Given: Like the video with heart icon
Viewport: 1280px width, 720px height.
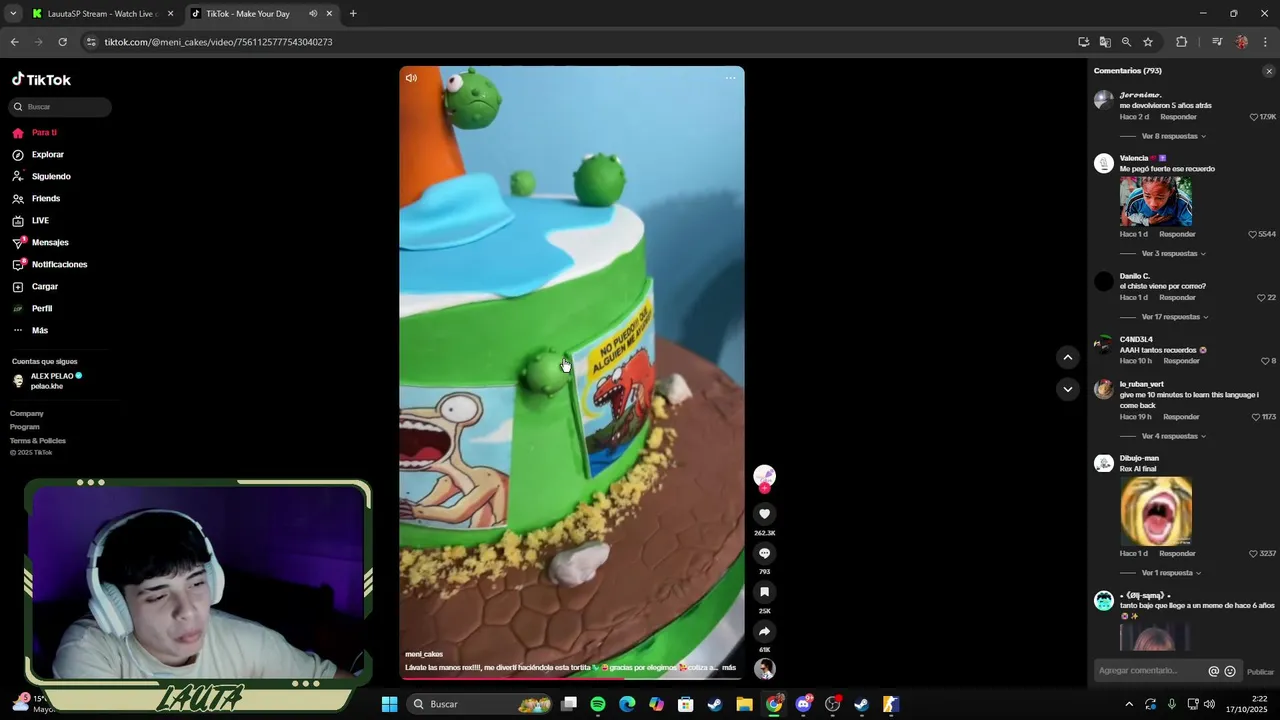Looking at the screenshot, I should coord(764,514).
